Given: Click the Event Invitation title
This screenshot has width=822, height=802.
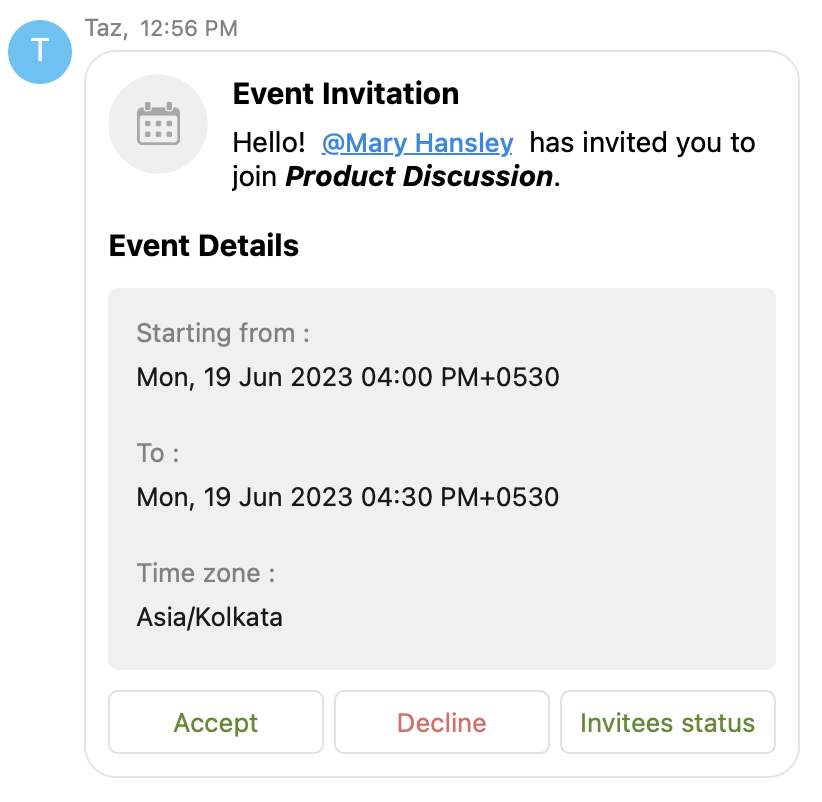Looking at the screenshot, I should pos(345,94).
